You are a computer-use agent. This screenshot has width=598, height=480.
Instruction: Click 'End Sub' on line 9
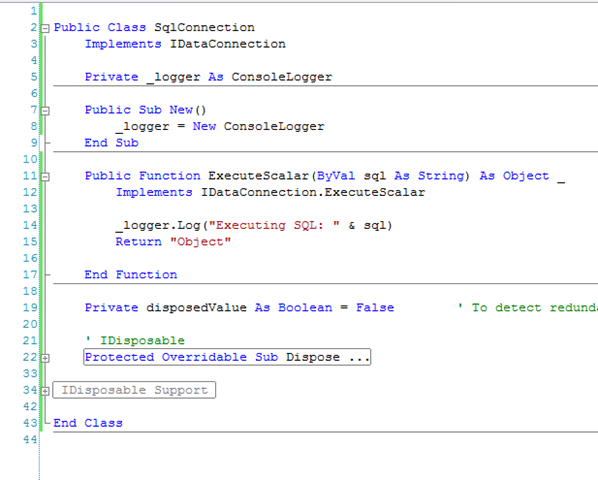click(111, 143)
